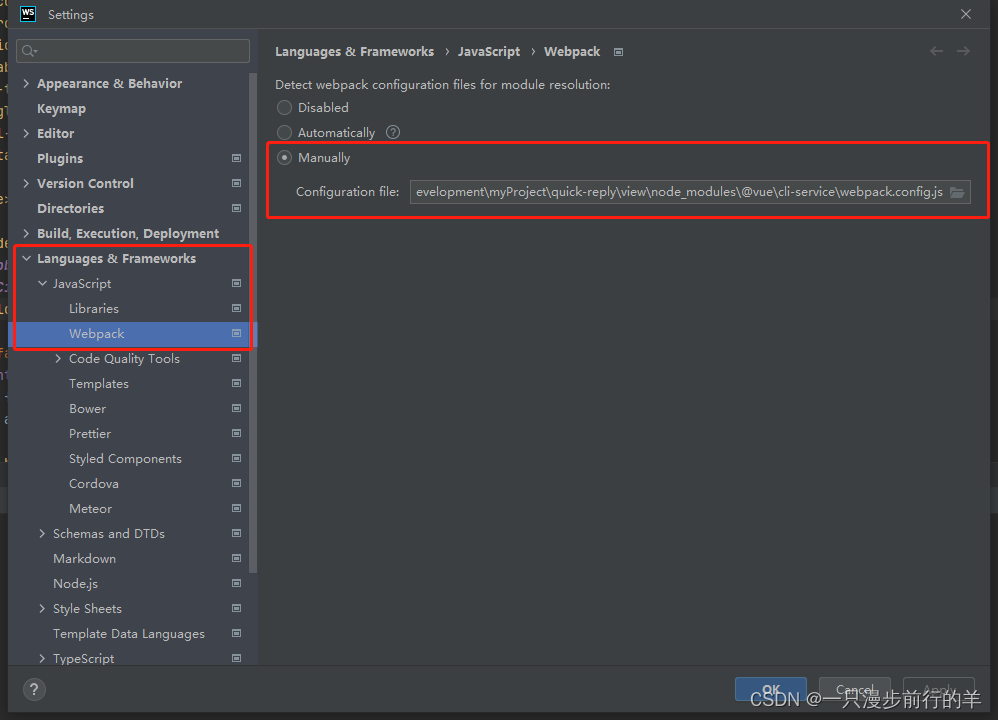Select Prettier settings entry

click(x=90, y=434)
